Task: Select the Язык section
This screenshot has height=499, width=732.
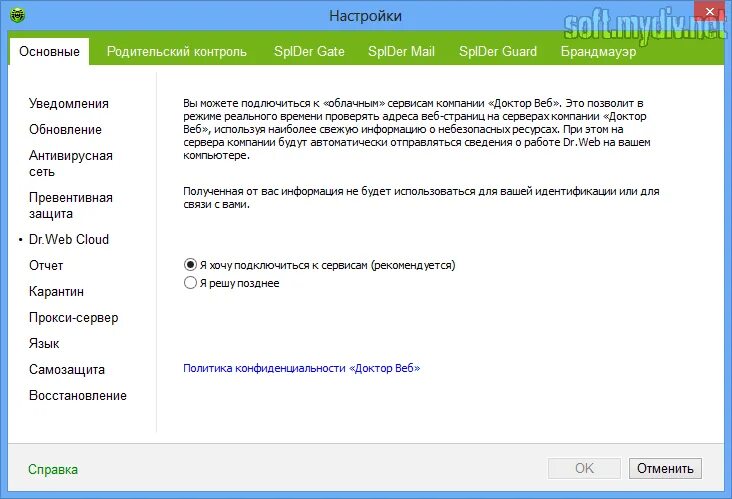Action: pyautogui.click(x=44, y=344)
